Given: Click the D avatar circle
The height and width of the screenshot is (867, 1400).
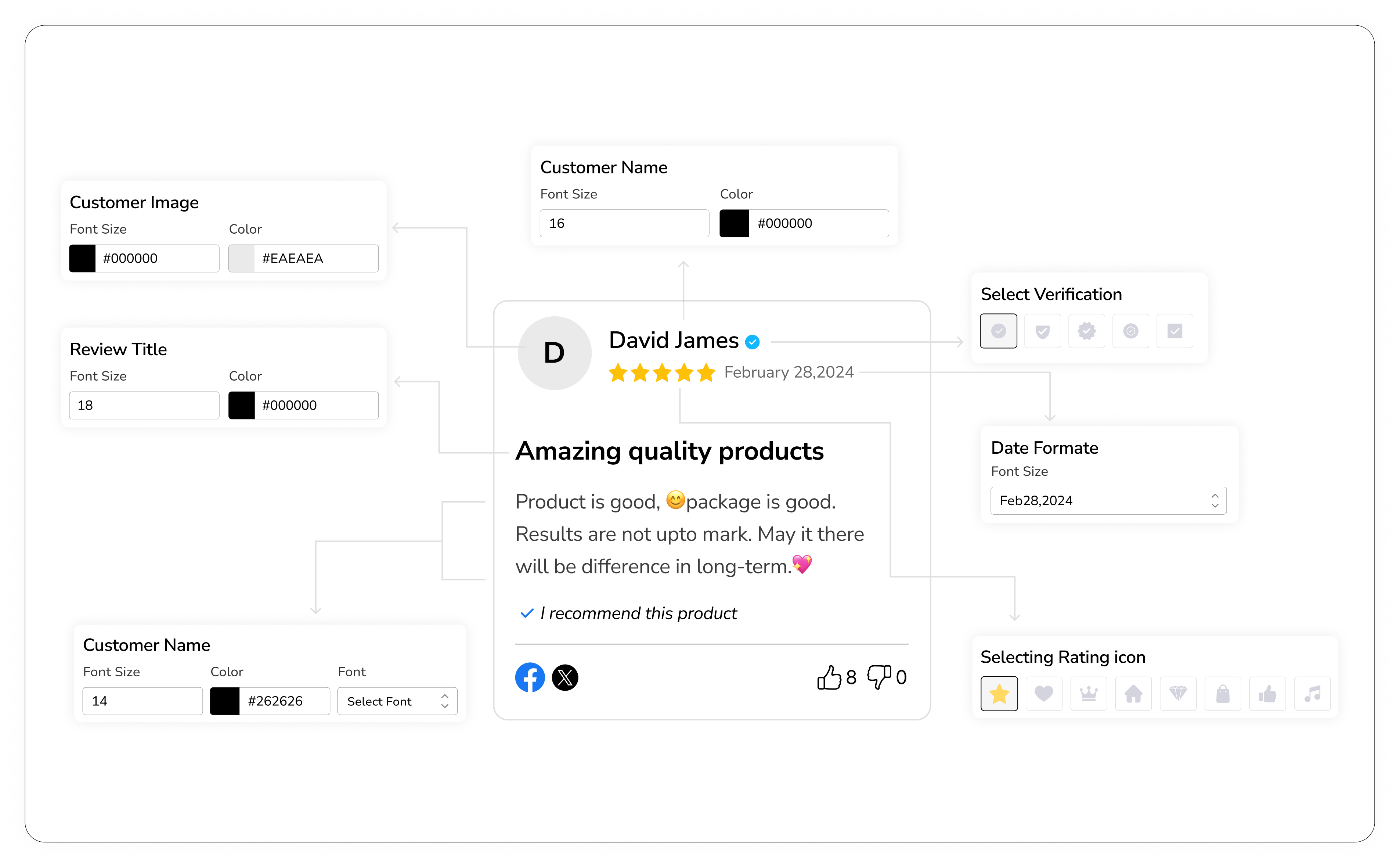Looking at the screenshot, I should [x=554, y=353].
